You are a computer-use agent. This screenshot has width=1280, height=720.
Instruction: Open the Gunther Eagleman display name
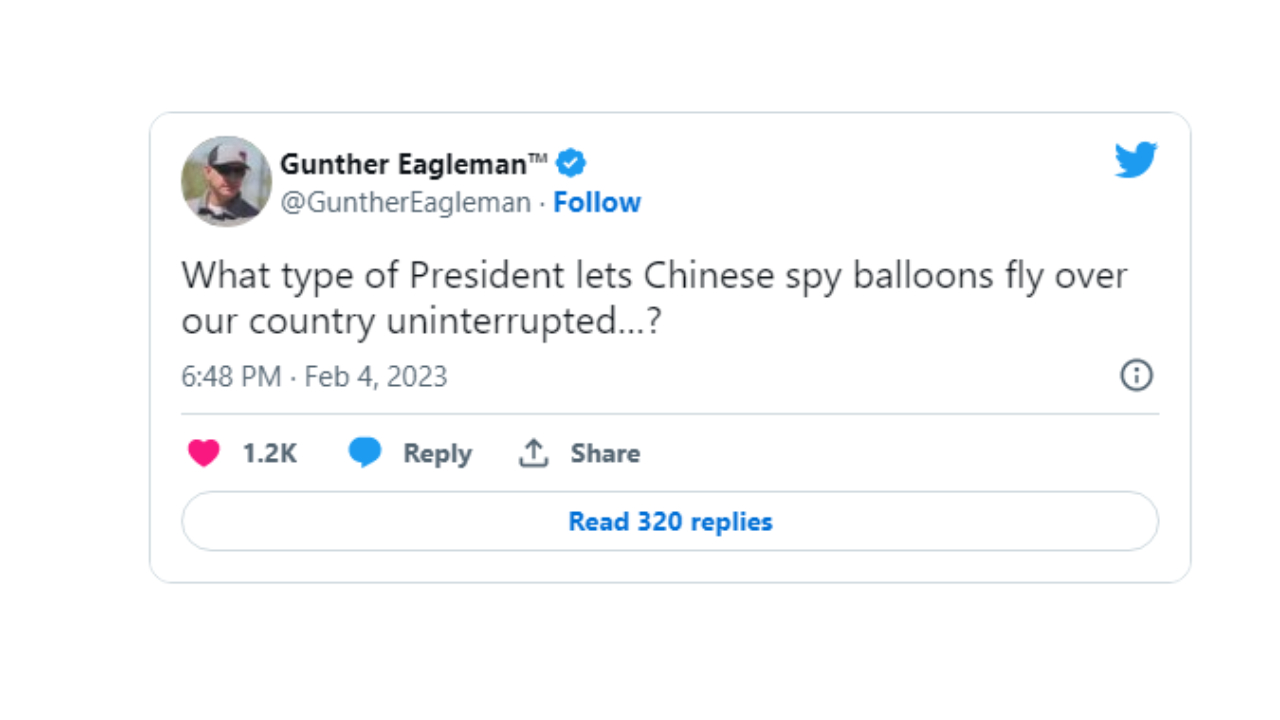pos(403,163)
